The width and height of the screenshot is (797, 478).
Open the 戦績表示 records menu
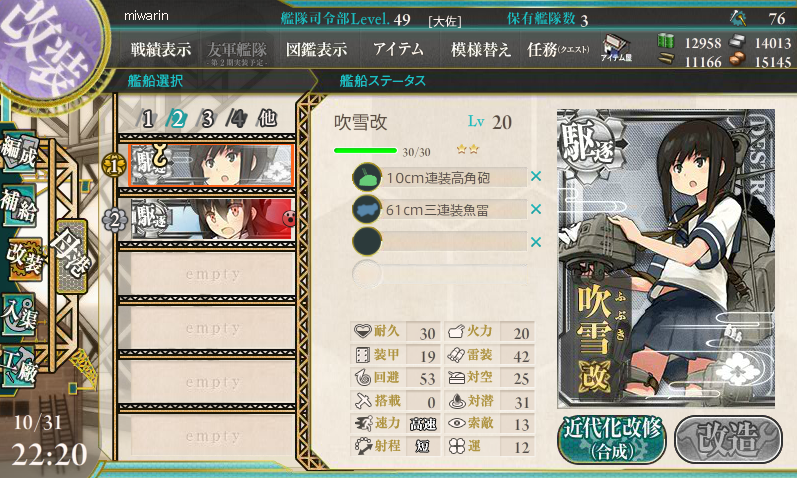(161, 49)
